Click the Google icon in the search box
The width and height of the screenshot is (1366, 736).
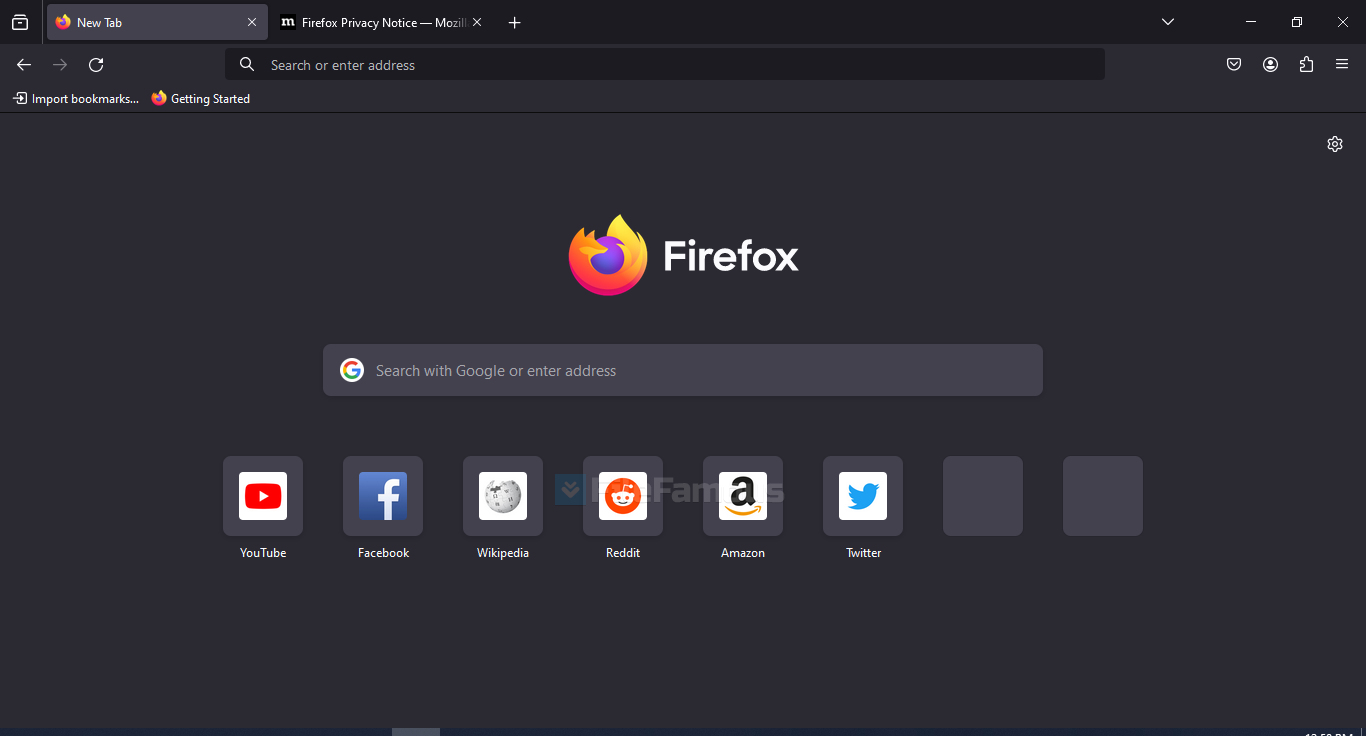tap(352, 370)
